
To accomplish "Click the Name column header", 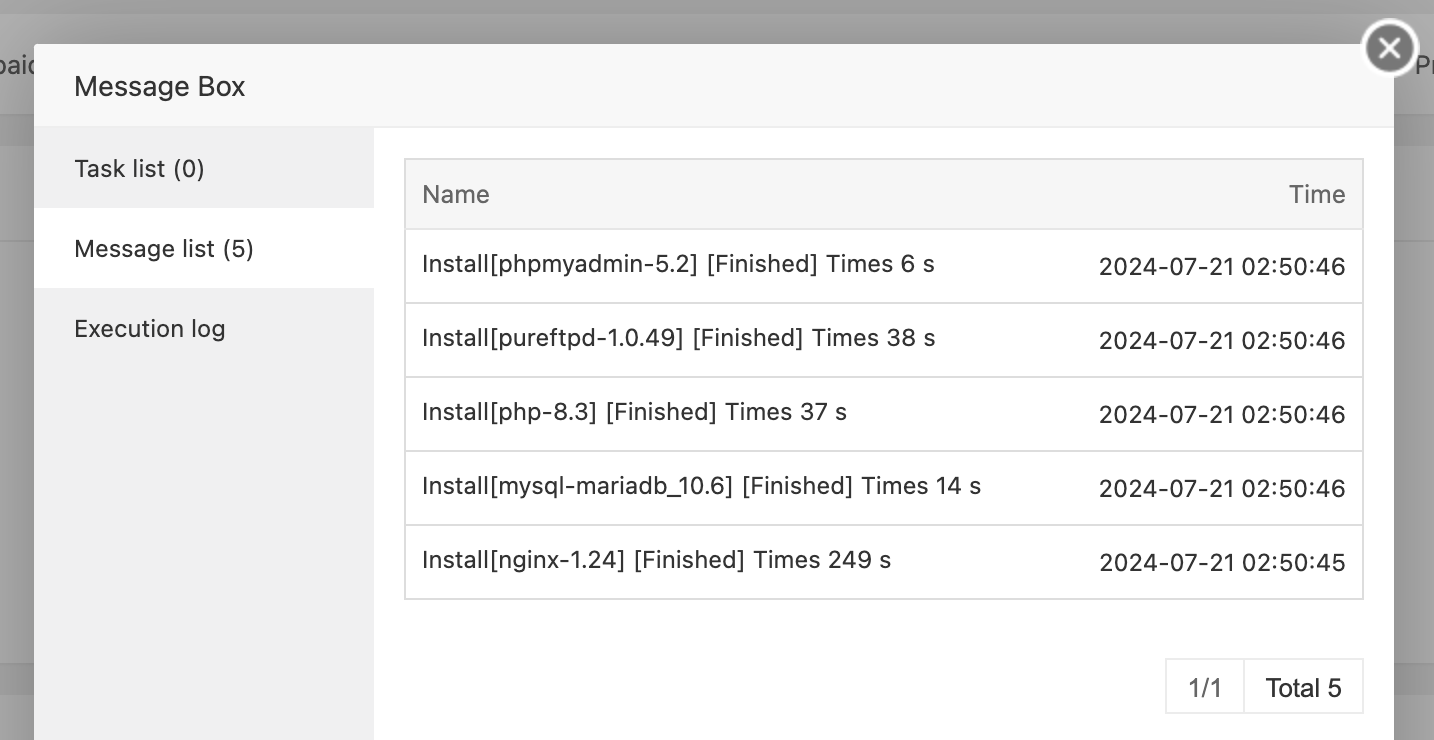I will click(456, 194).
